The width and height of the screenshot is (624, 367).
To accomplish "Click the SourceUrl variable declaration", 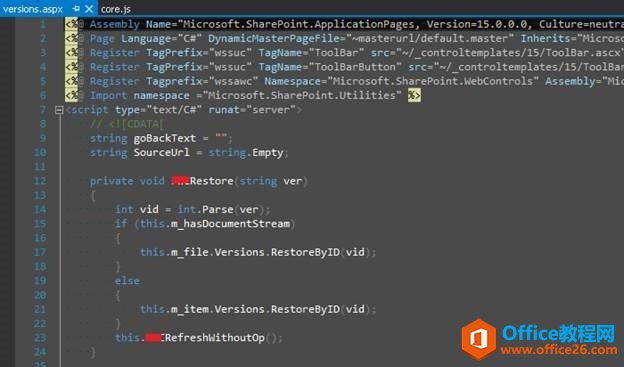I will (x=161, y=152).
